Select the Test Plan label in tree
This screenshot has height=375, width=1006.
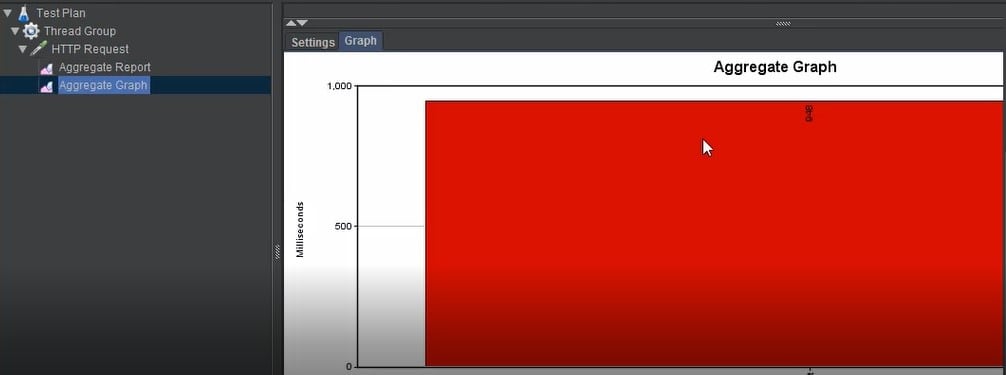click(x=61, y=13)
